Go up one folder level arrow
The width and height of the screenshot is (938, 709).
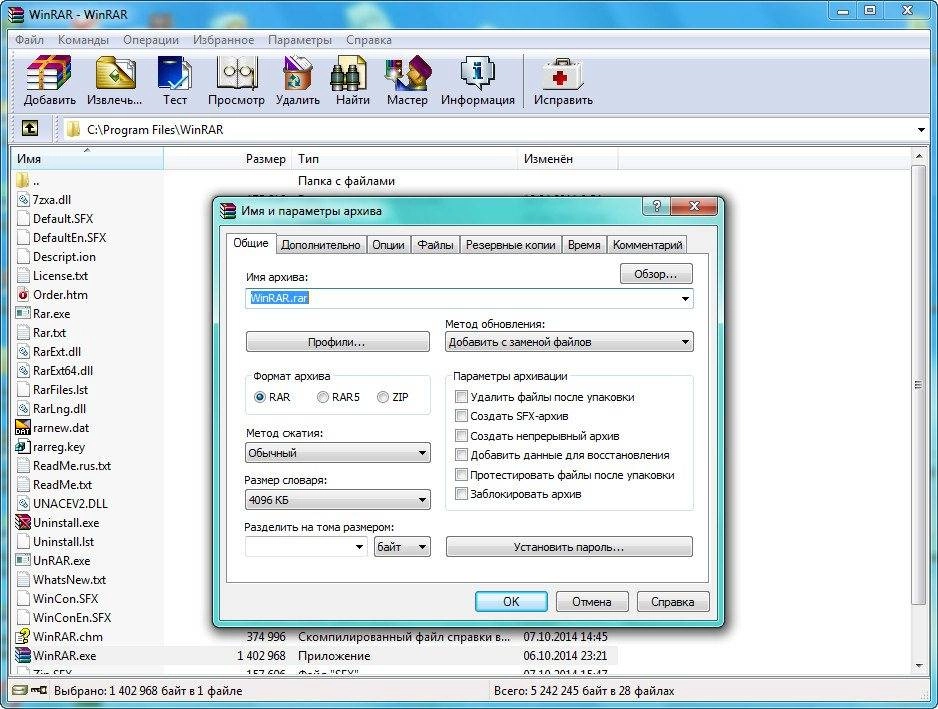pyautogui.click(x=30, y=128)
